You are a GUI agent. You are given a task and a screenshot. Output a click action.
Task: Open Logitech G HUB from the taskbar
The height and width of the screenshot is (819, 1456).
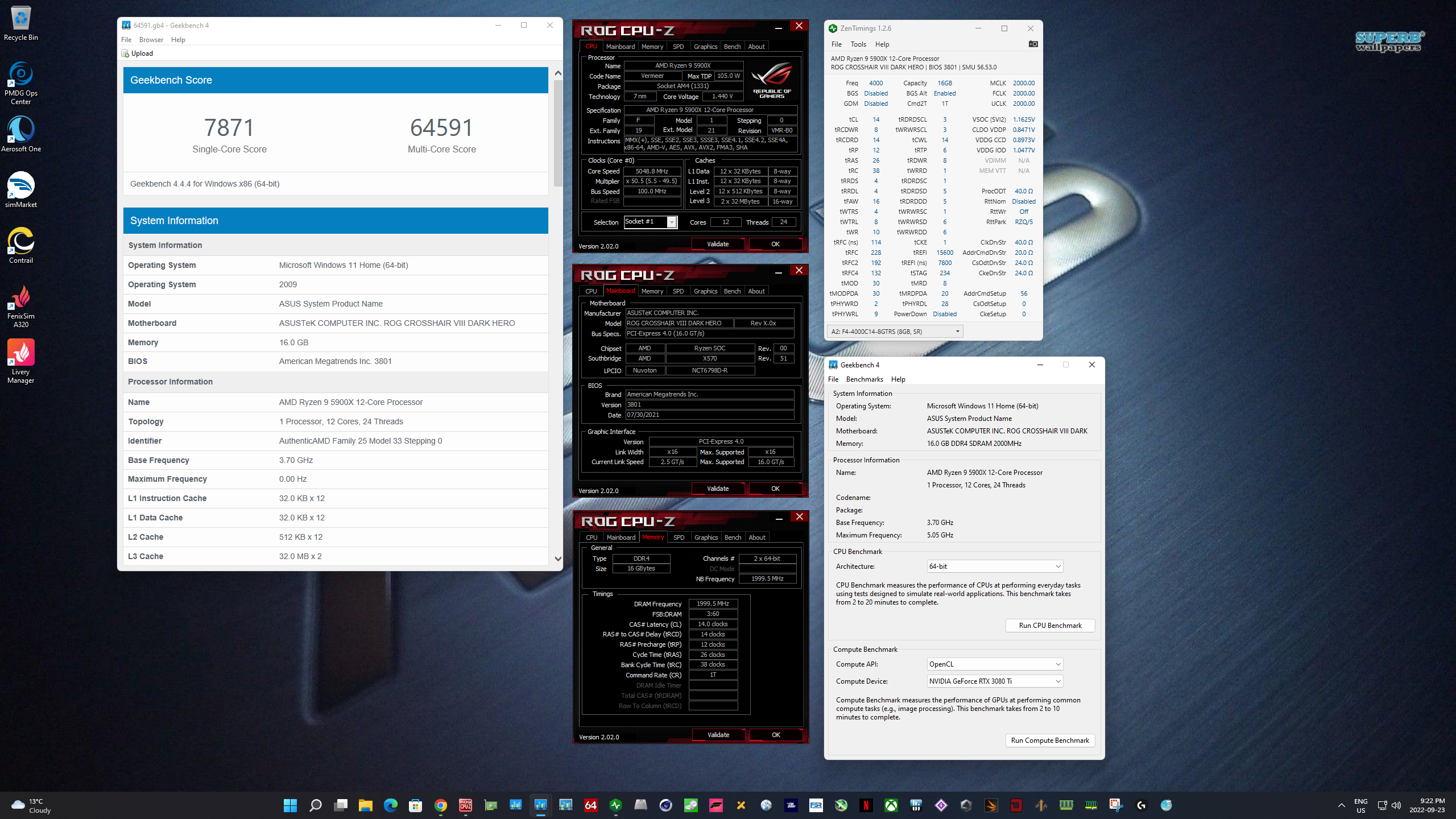(x=1141, y=805)
